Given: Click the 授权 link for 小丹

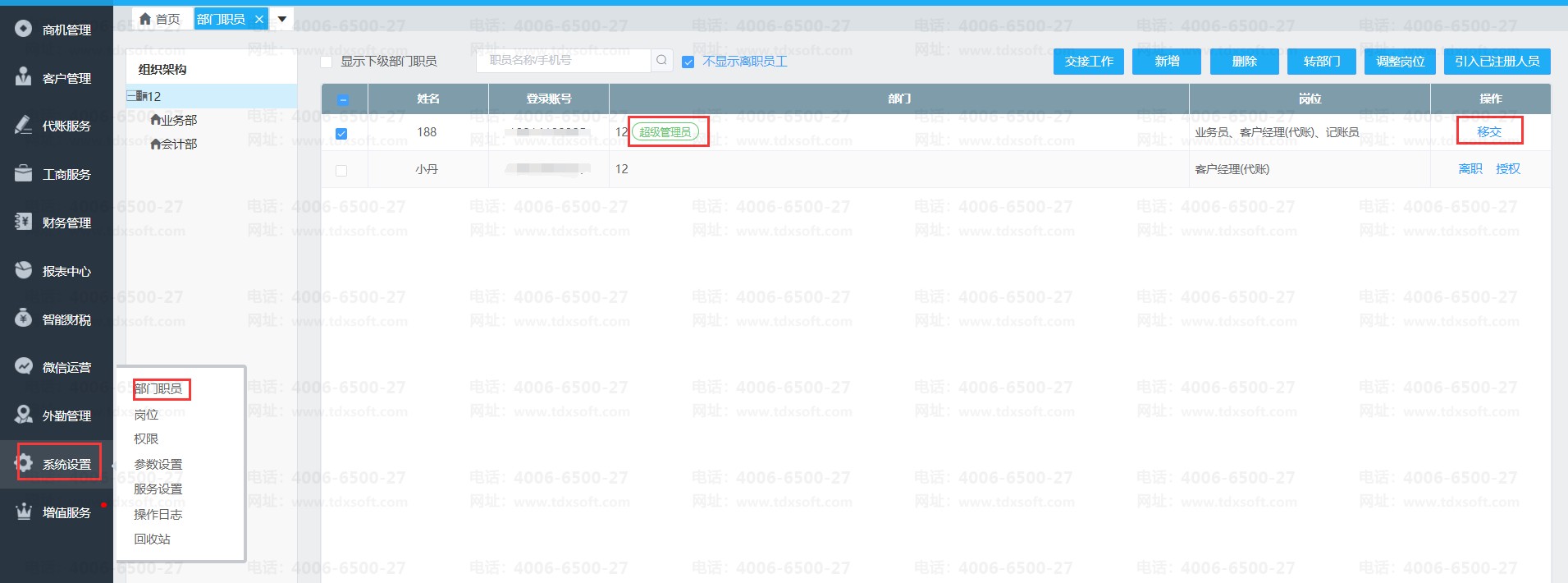Looking at the screenshot, I should point(1507,168).
